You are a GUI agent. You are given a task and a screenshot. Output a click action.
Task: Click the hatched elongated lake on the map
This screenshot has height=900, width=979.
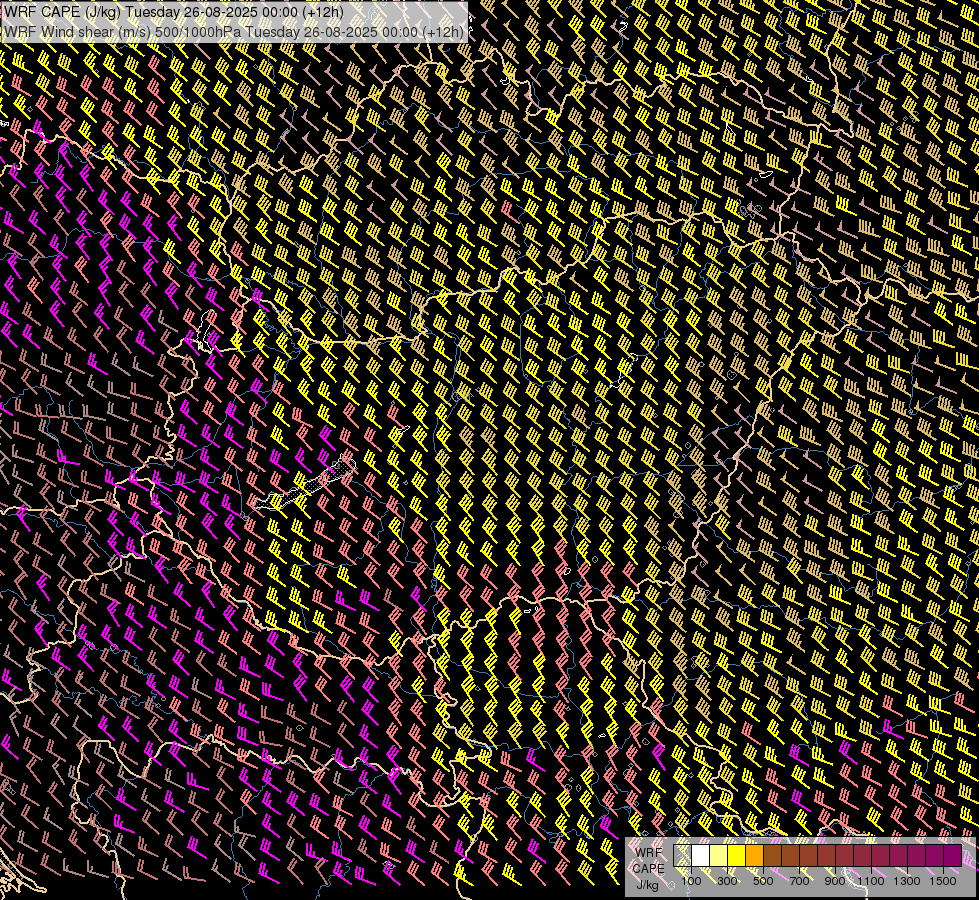point(307,485)
